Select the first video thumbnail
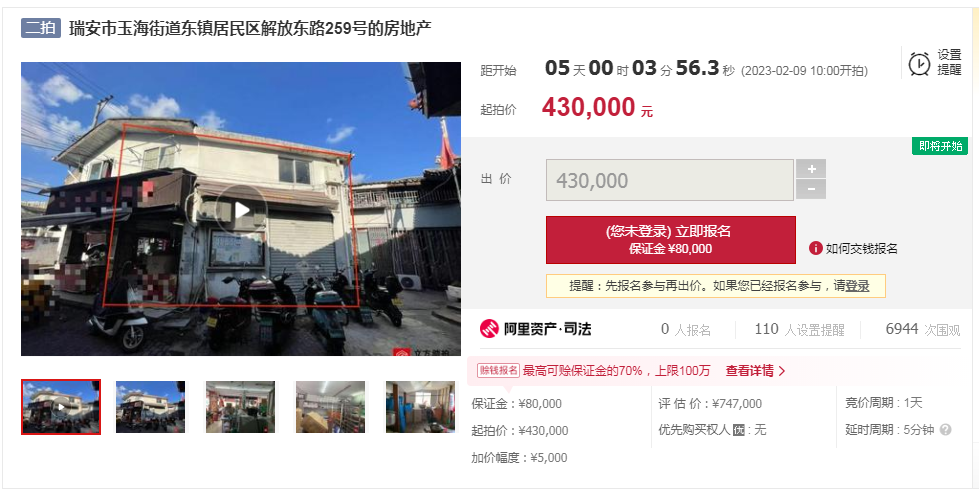The image size is (979, 494). tap(61, 407)
